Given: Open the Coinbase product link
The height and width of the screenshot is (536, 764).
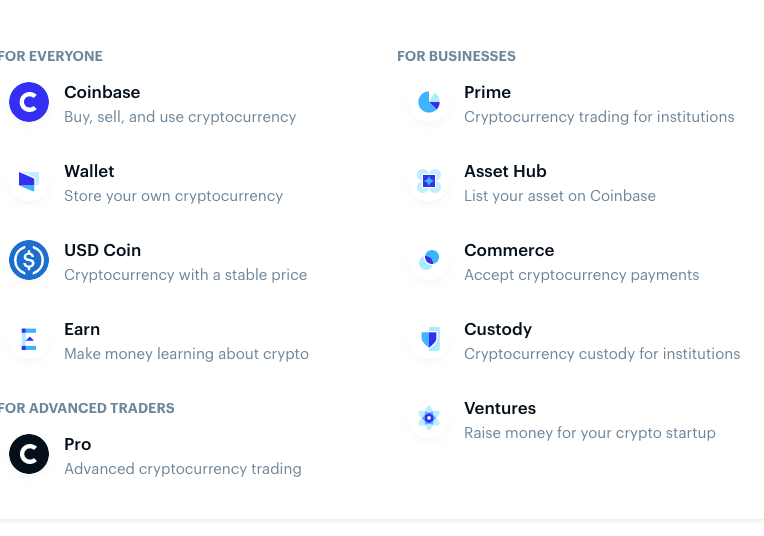Looking at the screenshot, I should coord(102,92).
